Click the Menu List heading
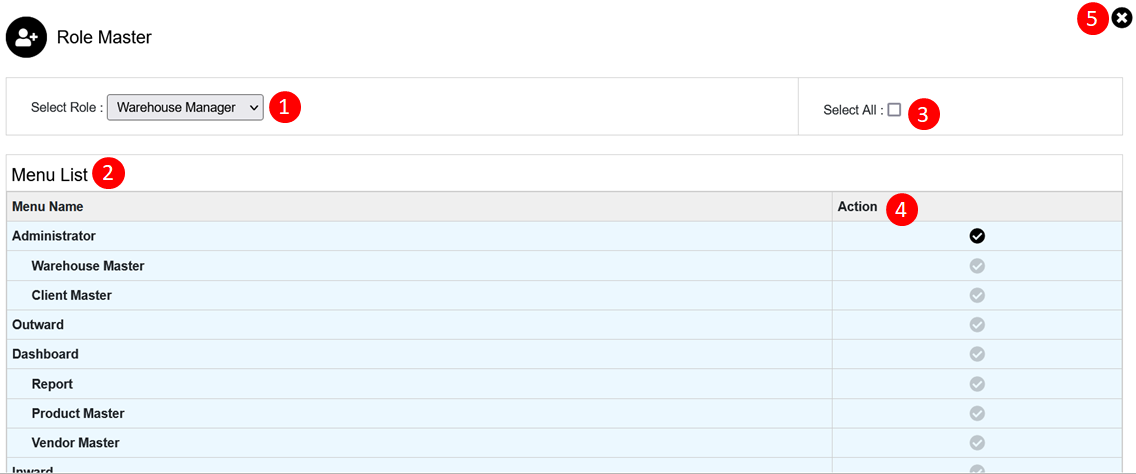The width and height of the screenshot is (1136, 474). (50, 175)
